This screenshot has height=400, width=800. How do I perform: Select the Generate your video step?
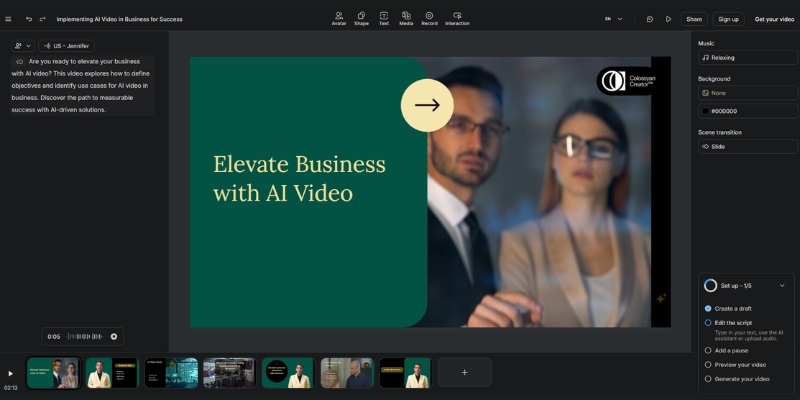[737, 379]
